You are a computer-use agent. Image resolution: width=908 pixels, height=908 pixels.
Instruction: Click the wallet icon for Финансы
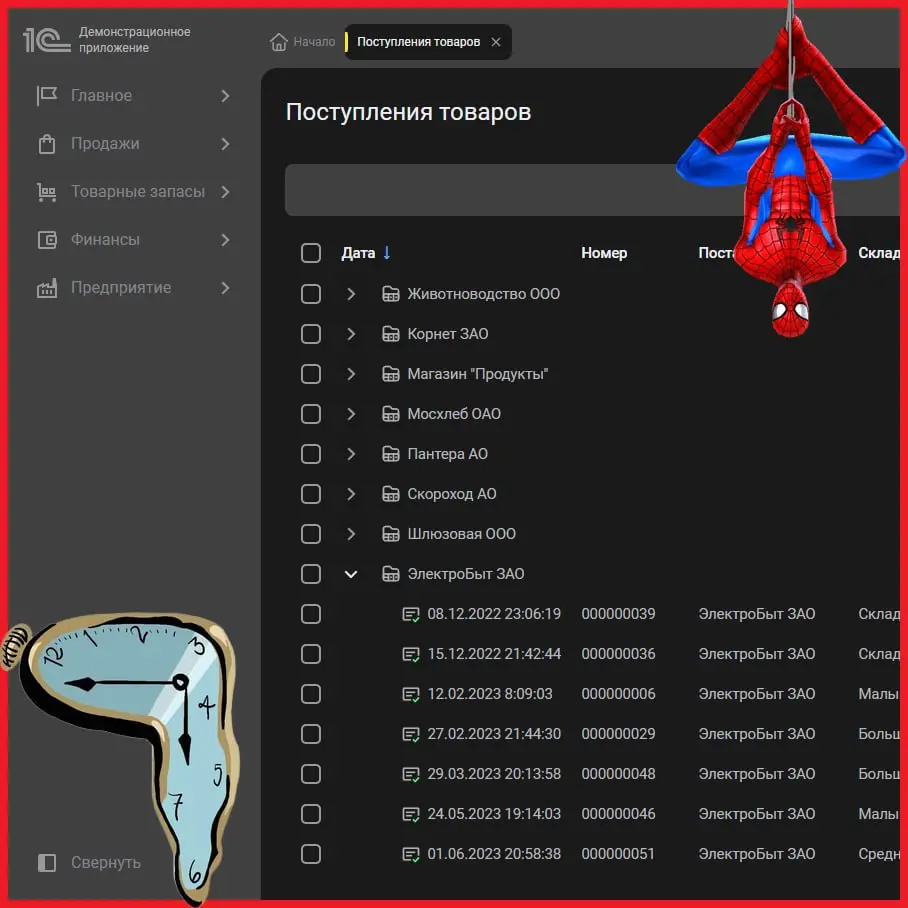(46, 240)
